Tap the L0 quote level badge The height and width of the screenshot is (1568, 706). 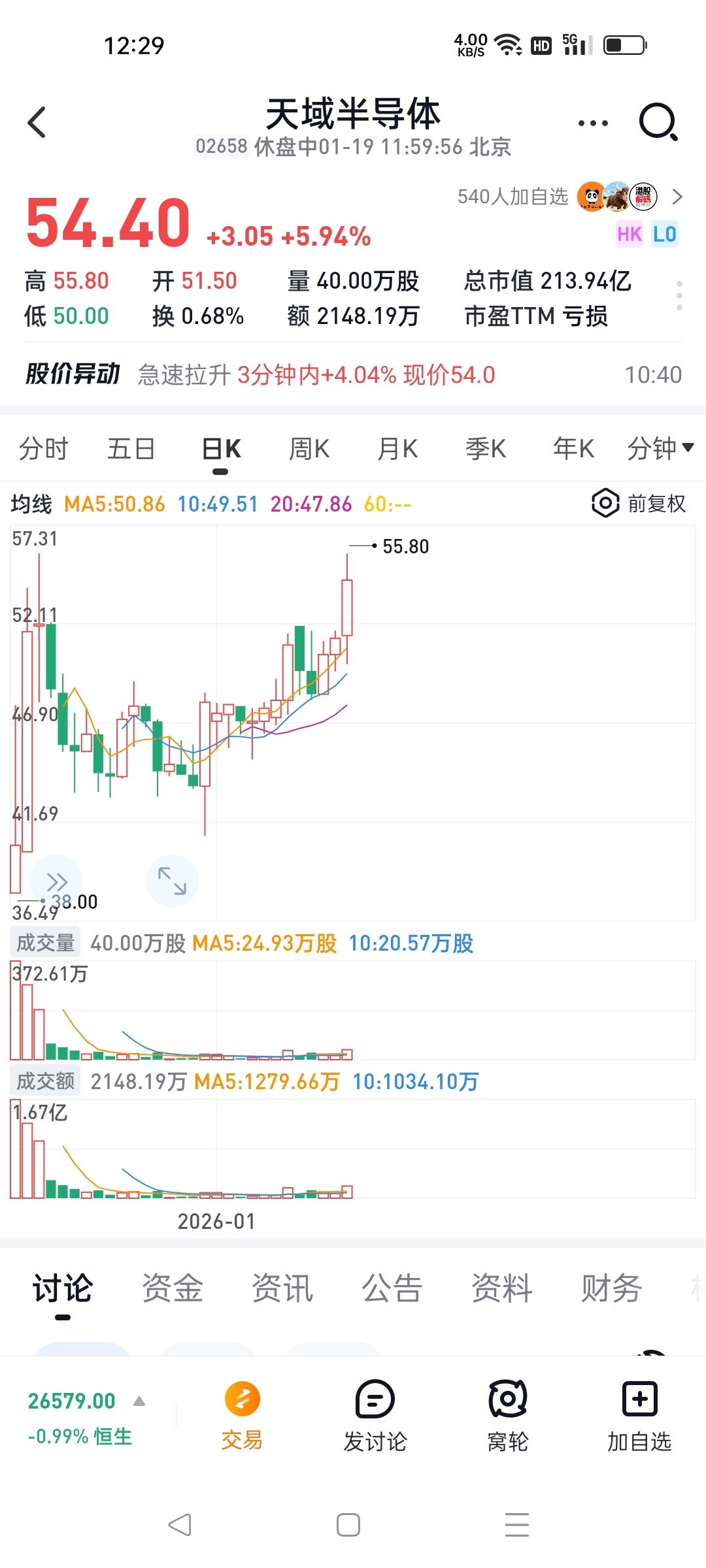664,234
